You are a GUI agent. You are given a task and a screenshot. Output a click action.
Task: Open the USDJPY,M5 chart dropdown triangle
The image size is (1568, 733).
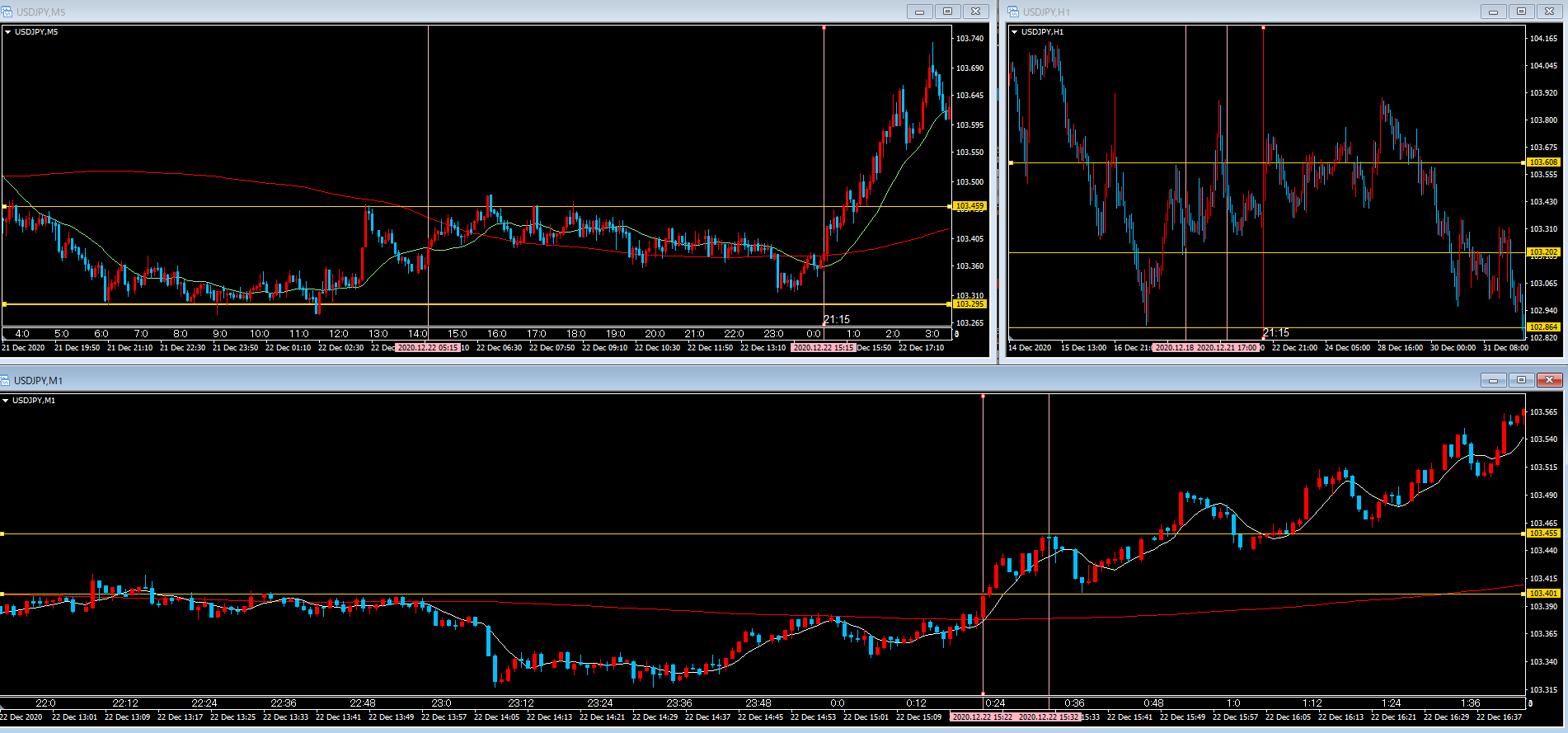click(x=7, y=32)
